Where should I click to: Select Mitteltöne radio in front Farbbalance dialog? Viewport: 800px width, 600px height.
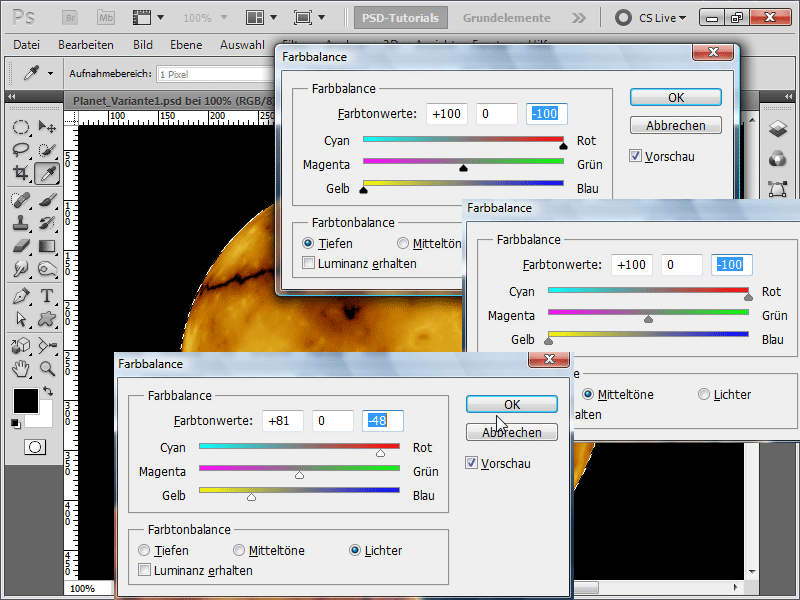(x=238, y=551)
